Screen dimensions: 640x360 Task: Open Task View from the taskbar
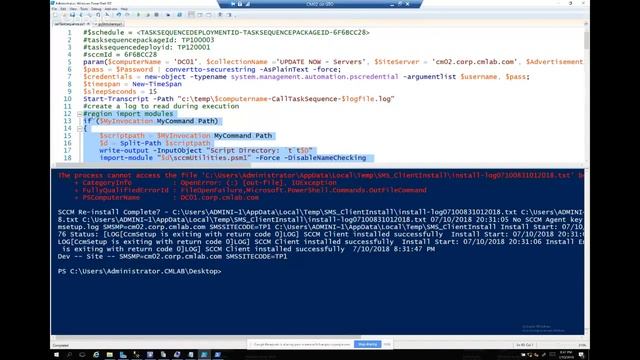click(x=82, y=355)
